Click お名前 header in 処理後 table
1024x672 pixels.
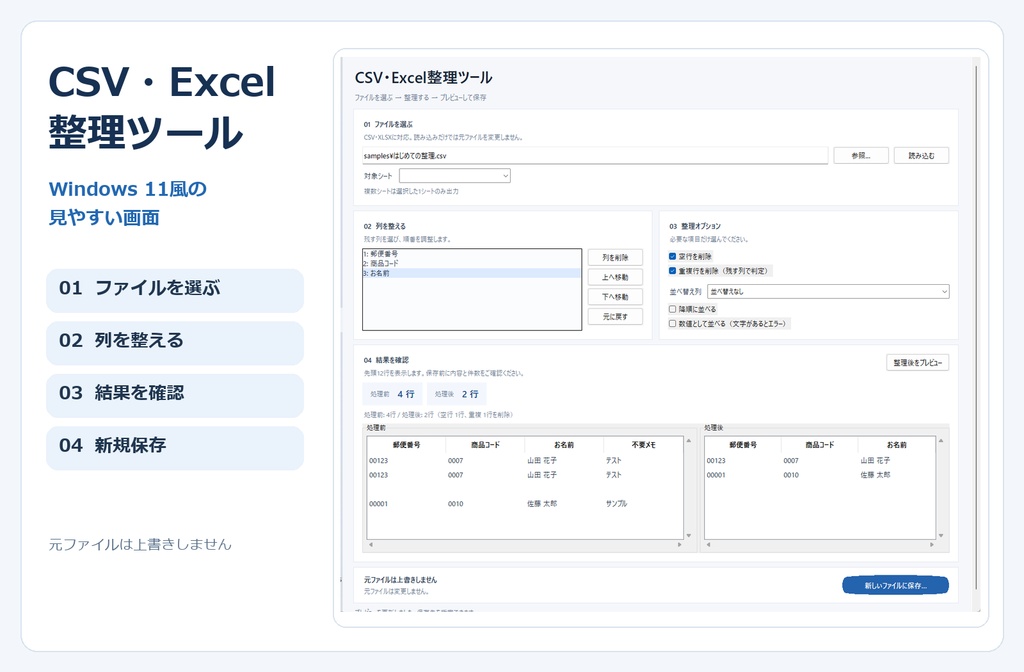tap(897, 445)
